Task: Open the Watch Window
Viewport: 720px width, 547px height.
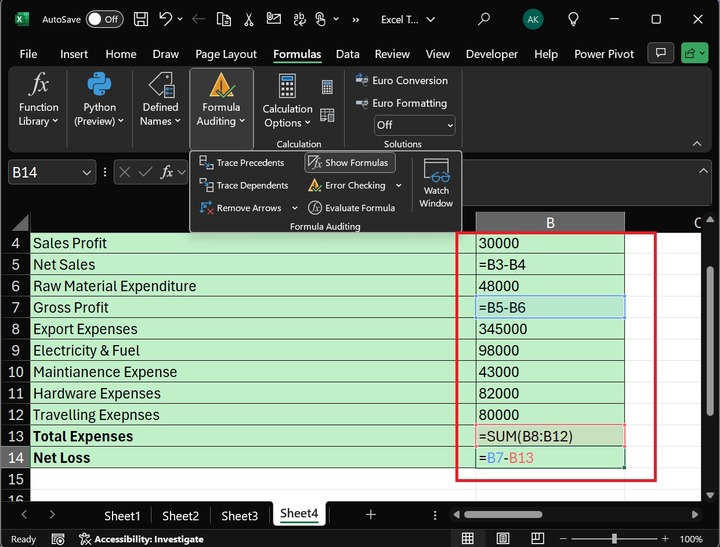Action: coord(436,182)
